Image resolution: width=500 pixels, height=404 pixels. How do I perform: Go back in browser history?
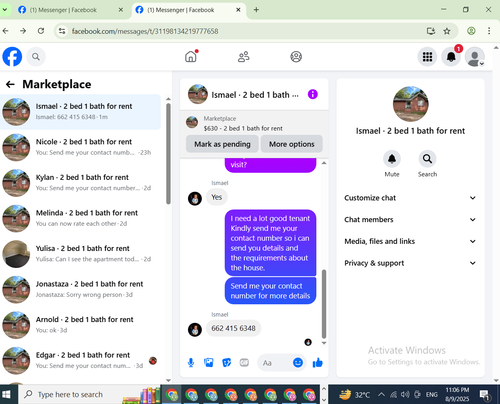pyautogui.click(x=6, y=31)
